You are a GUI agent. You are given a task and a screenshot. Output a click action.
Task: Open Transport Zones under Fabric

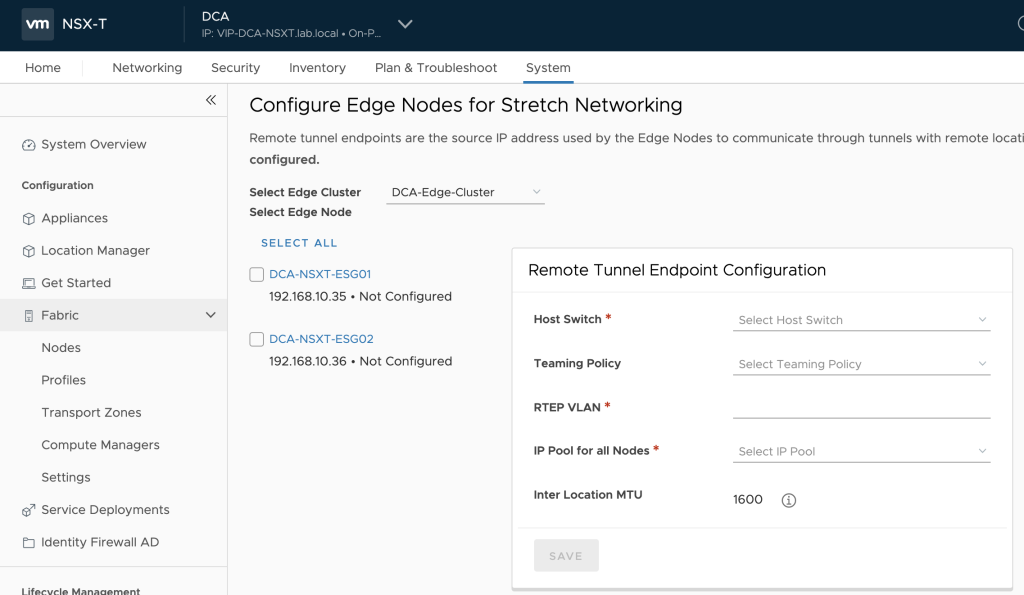[91, 413]
